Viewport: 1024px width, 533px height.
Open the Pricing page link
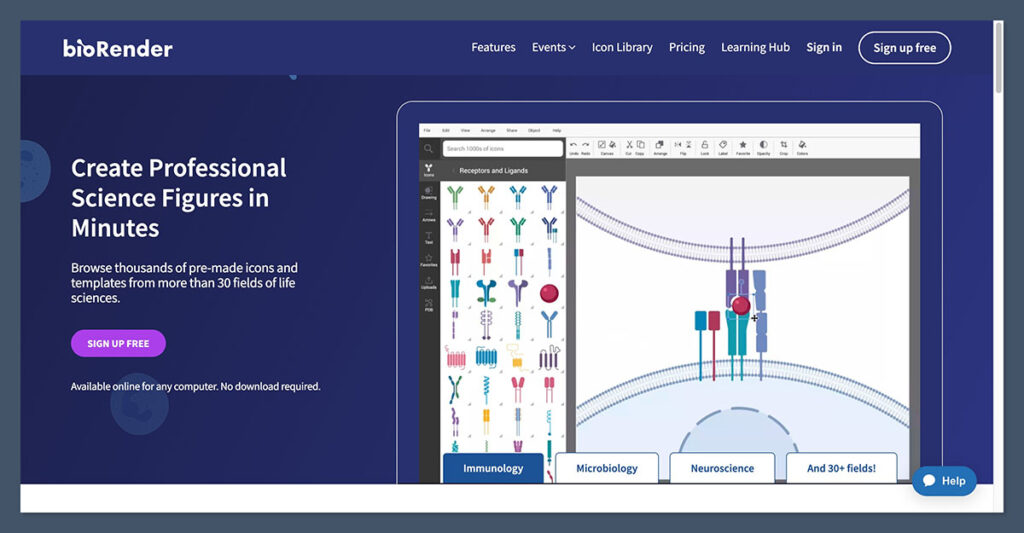[x=686, y=47]
